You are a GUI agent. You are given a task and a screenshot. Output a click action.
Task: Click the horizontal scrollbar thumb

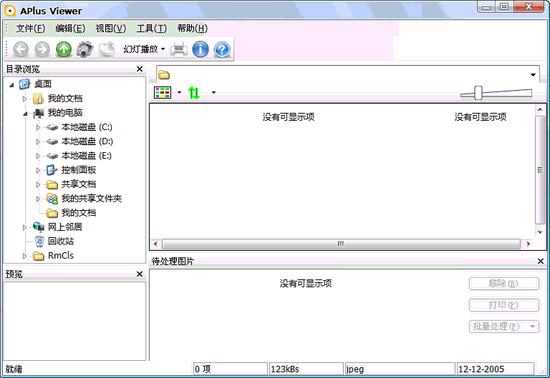coord(341,244)
